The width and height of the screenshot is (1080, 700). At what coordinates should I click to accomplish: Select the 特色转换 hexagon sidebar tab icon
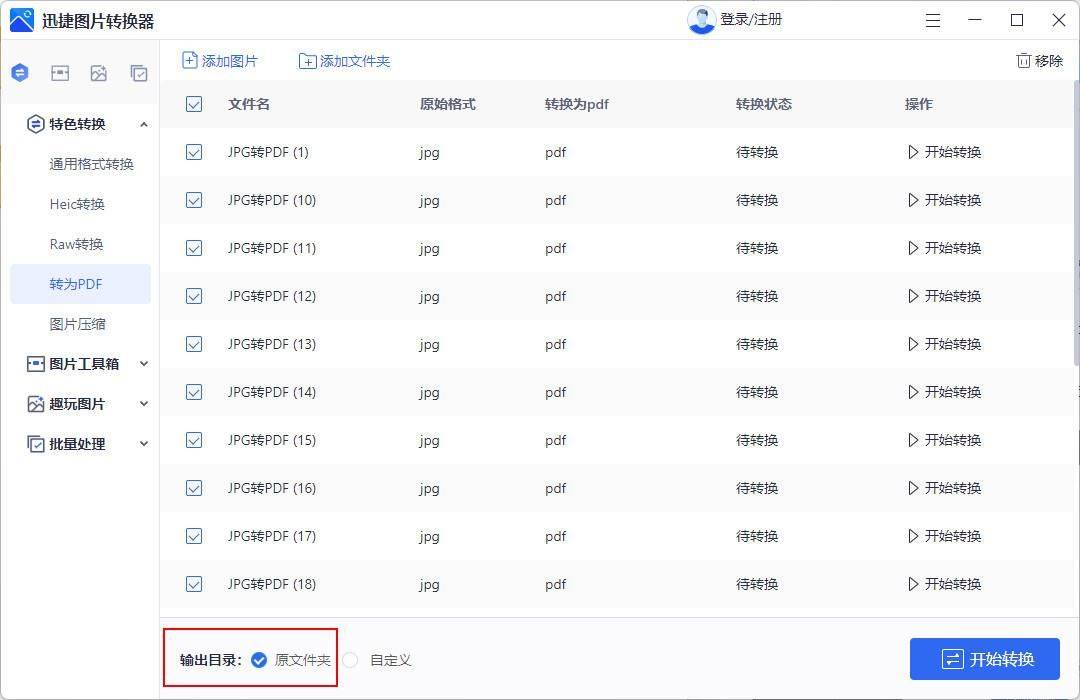(x=20, y=72)
